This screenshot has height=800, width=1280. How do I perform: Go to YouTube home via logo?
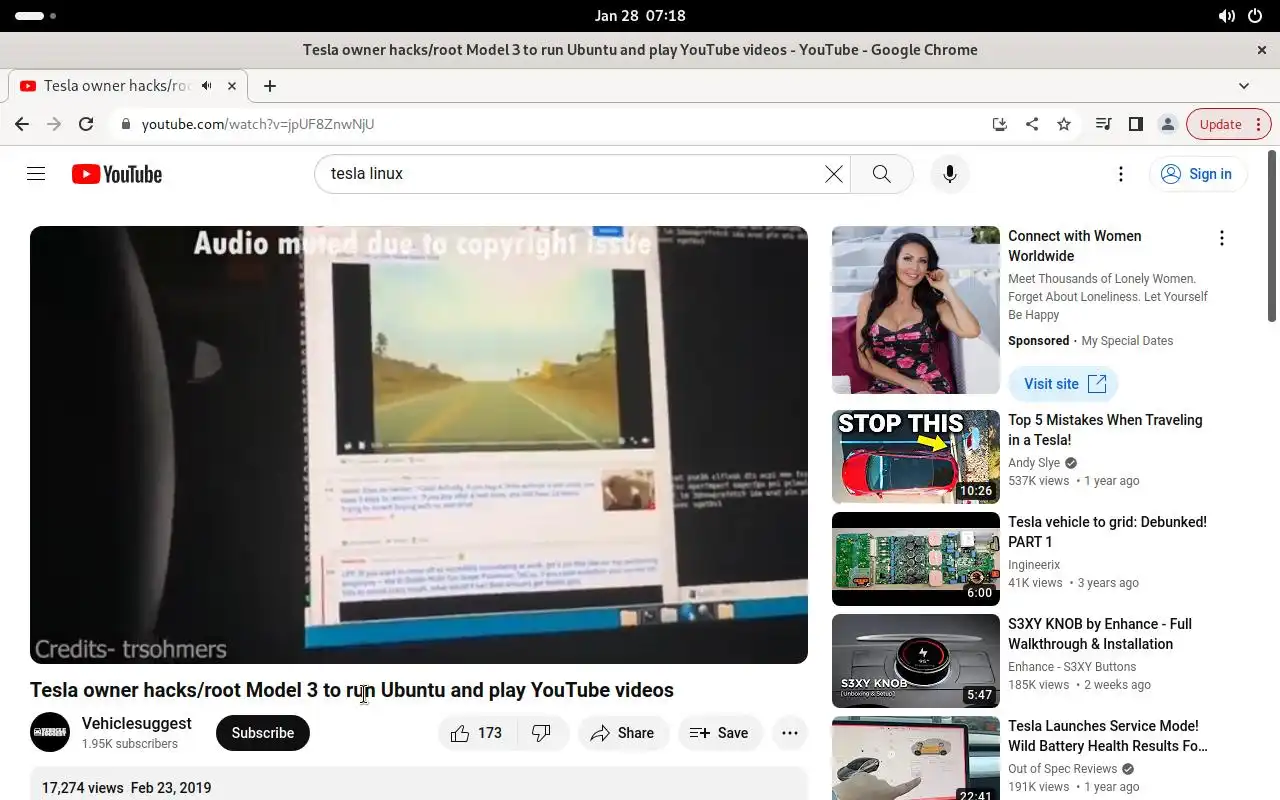tap(117, 174)
